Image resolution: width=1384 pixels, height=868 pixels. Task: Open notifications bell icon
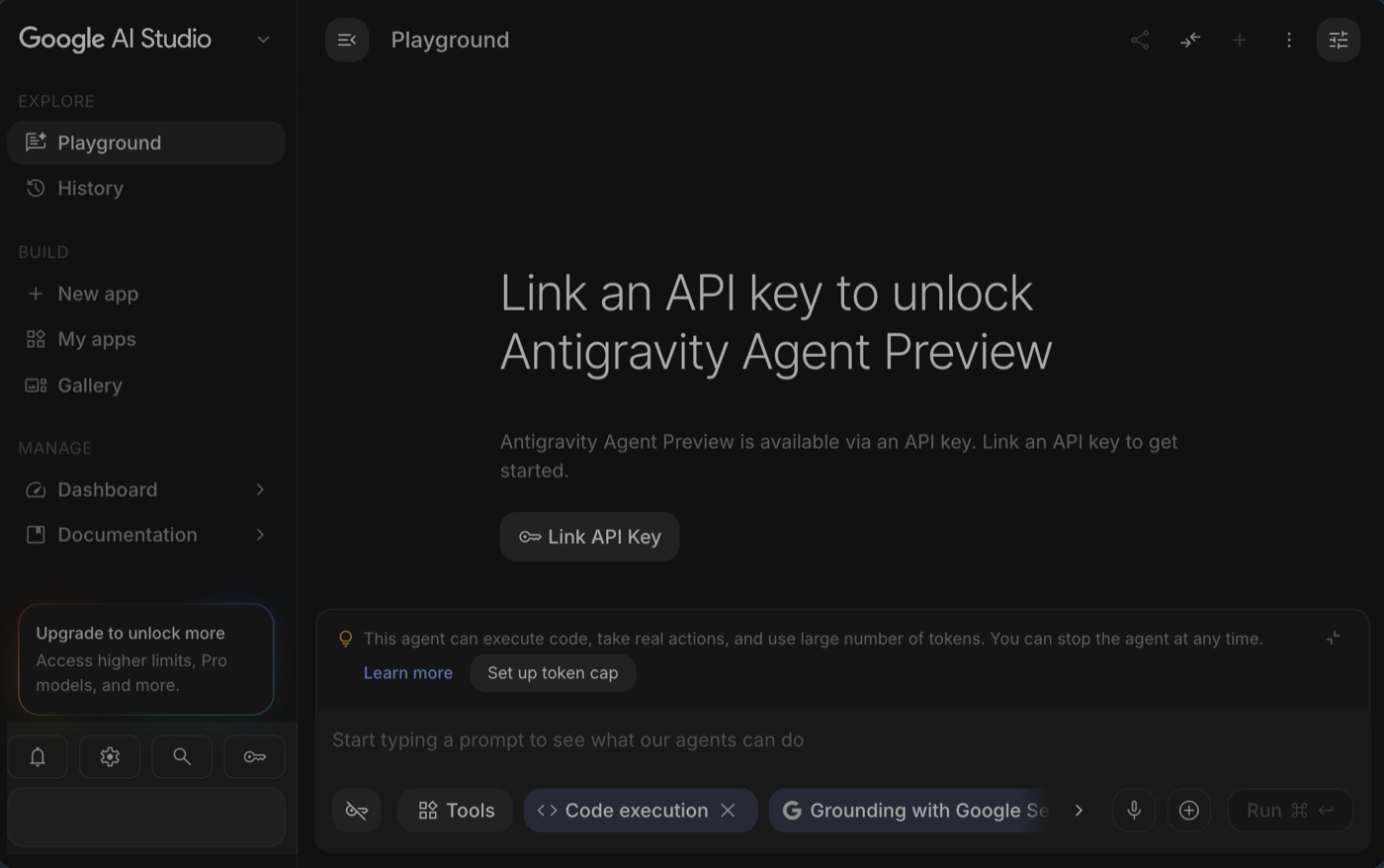38,756
